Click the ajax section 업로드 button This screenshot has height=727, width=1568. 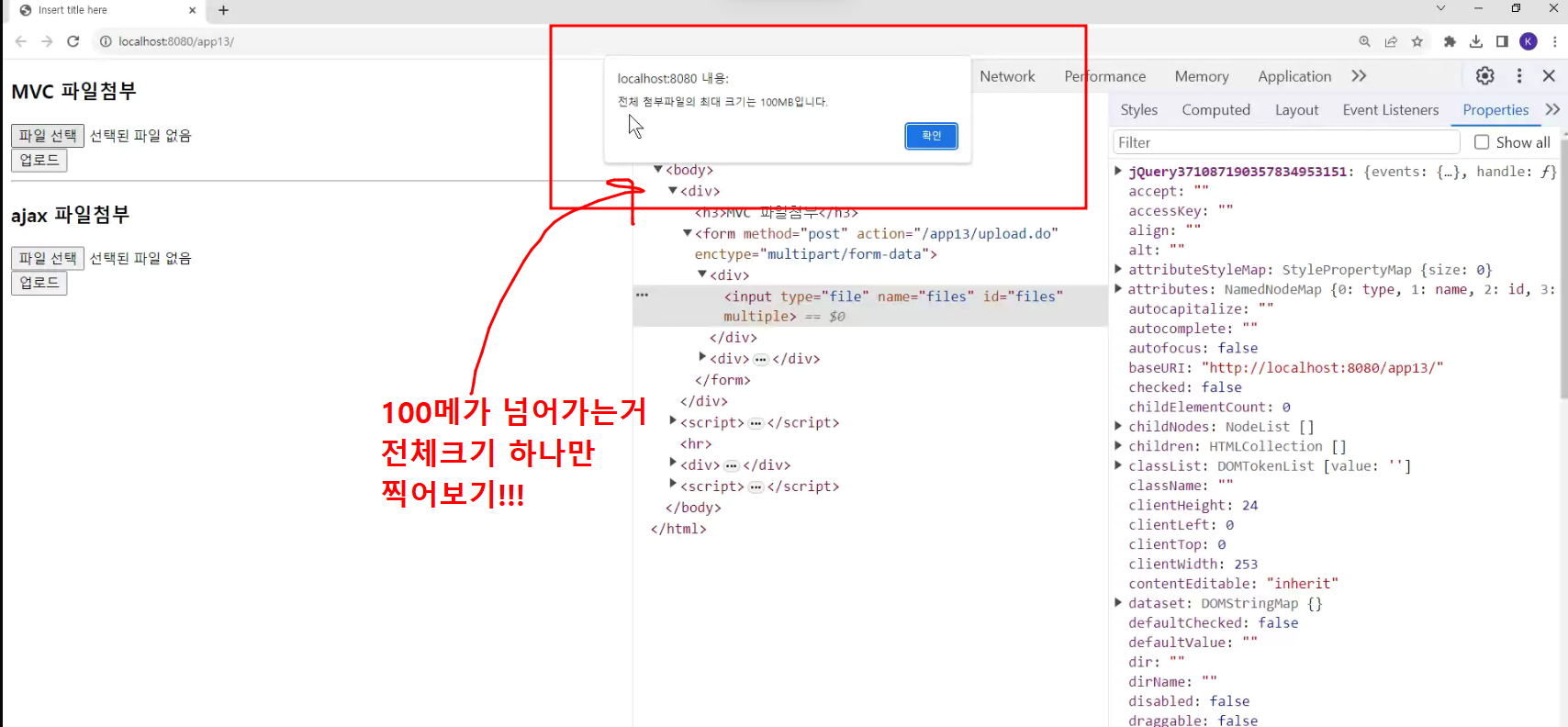click(39, 283)
